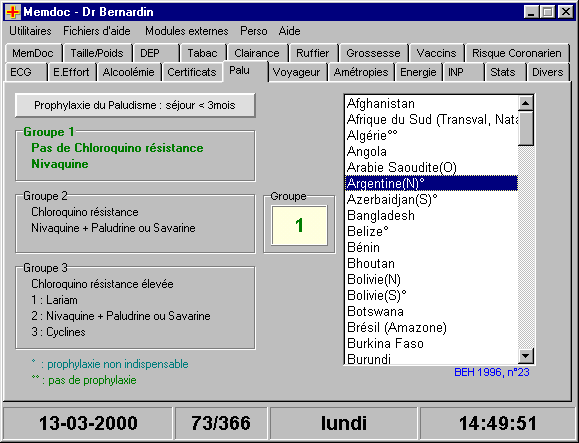This screenshot has width=579, height=443.
Task: Select Algérie°° in the list
Action: 431,135
